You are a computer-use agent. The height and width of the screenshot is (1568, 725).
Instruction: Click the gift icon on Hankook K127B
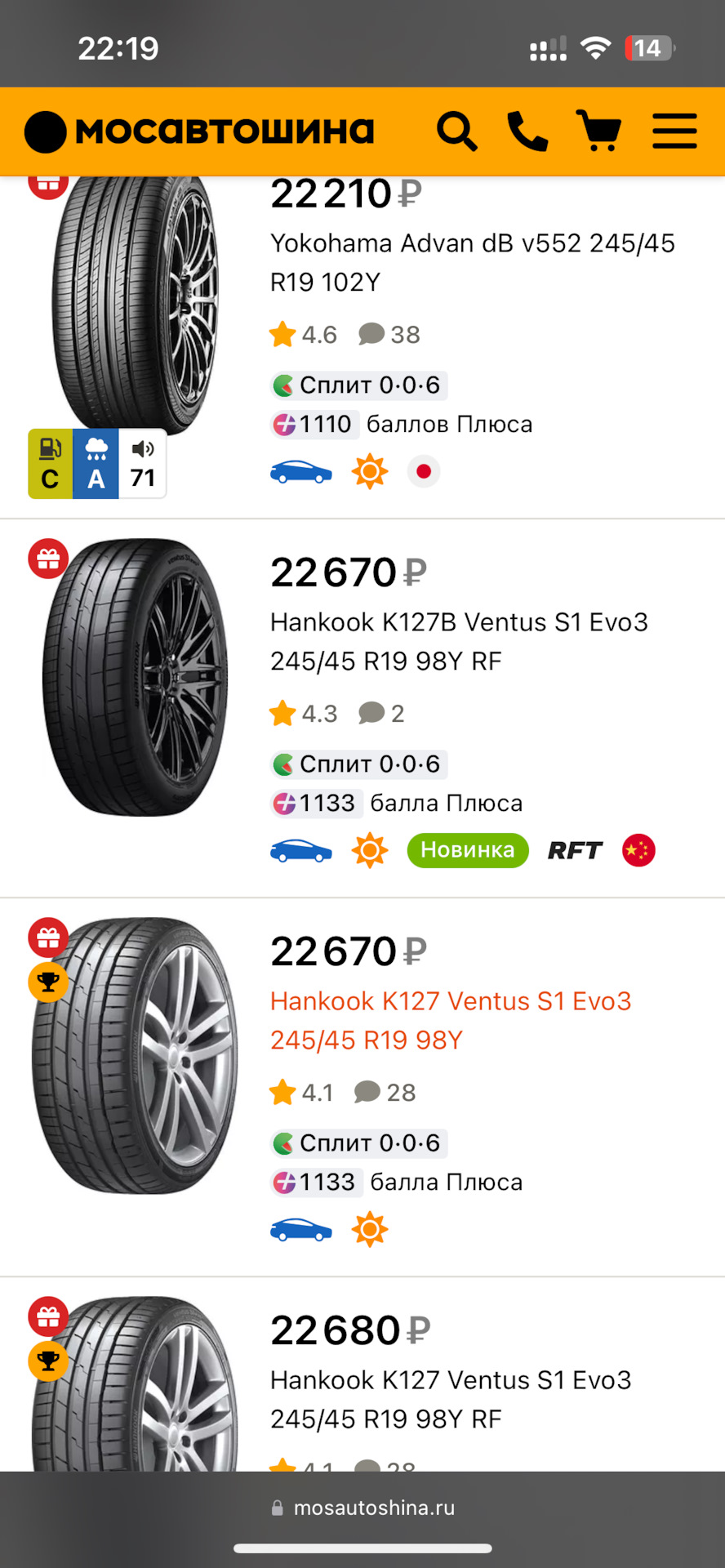[48, 559]
